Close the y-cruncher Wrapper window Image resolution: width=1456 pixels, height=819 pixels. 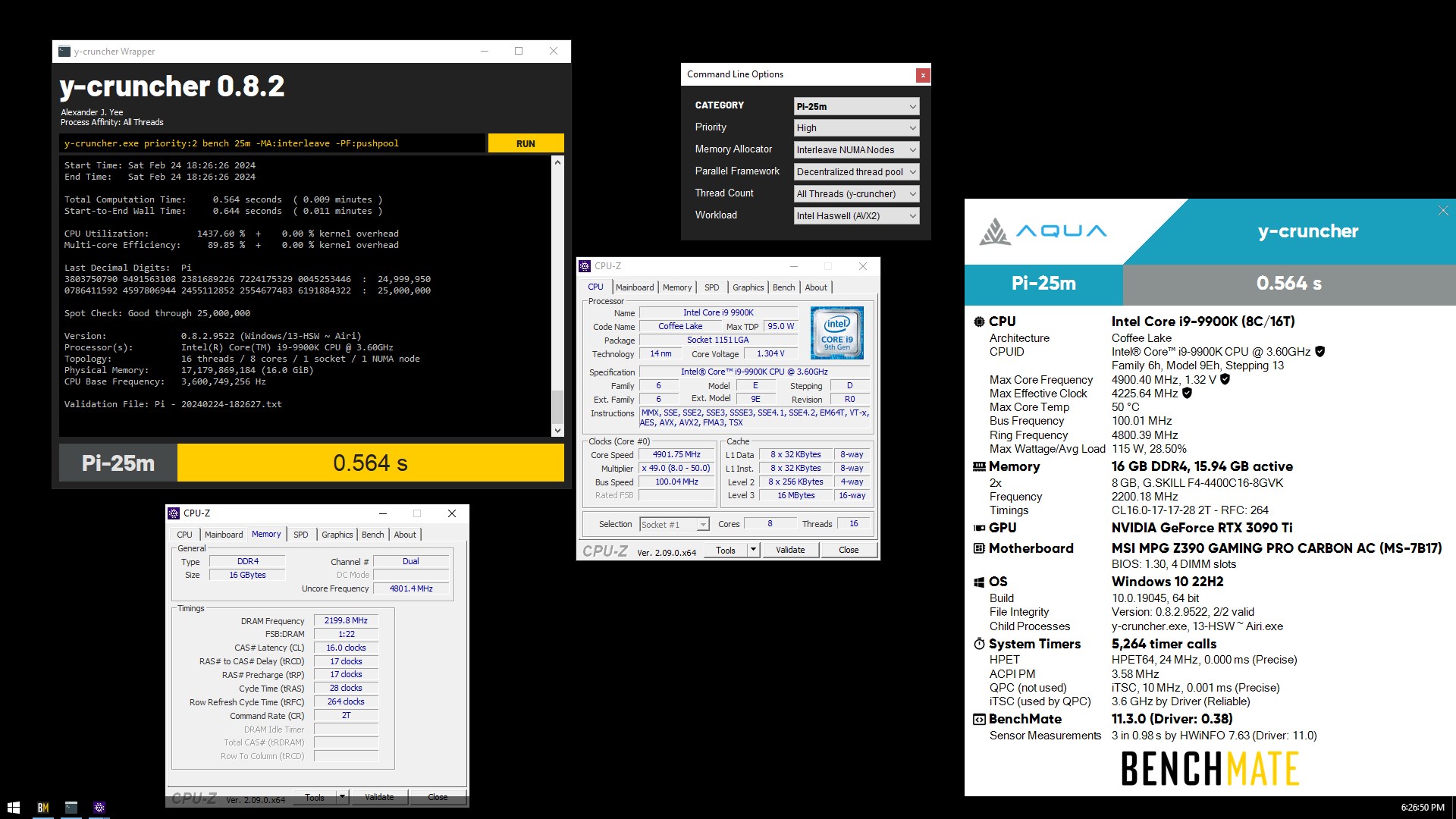click(554, 52)
